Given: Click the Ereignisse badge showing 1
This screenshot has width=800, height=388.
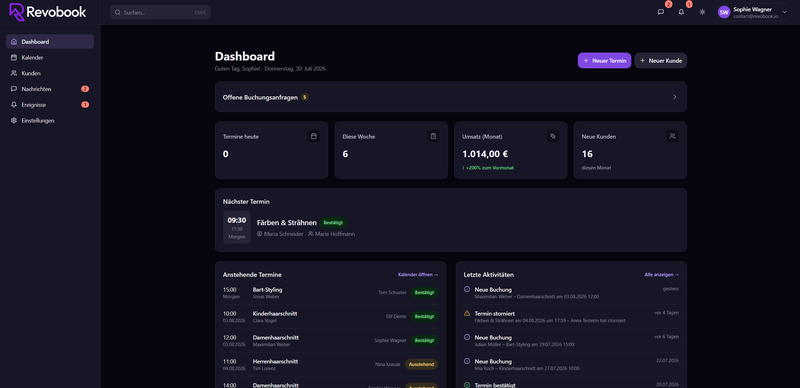Looking at the screenshot, I should tap(85, 105).
